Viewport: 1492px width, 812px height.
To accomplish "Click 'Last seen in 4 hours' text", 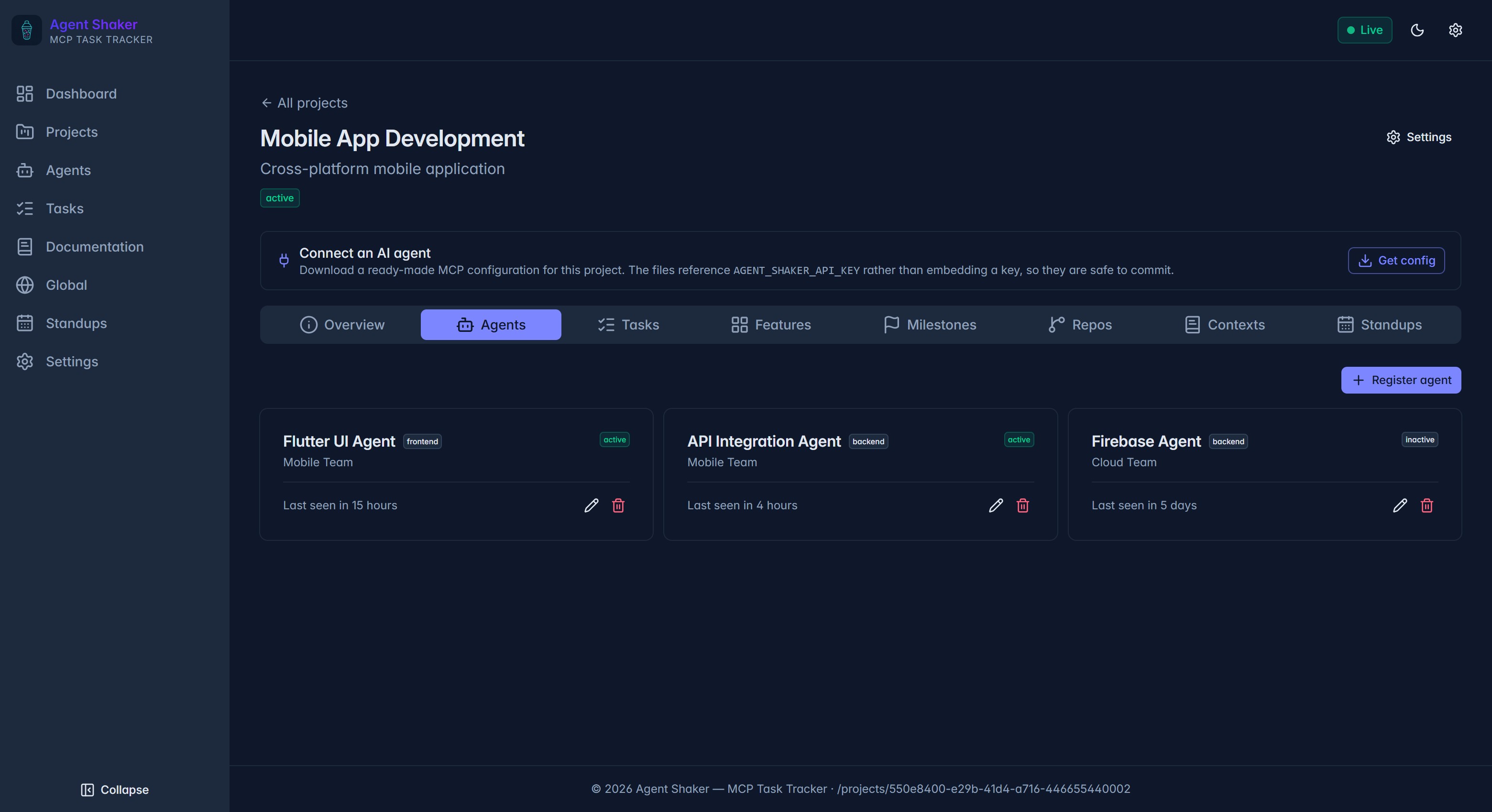I will pyautogui.click(x=742, y=505).
